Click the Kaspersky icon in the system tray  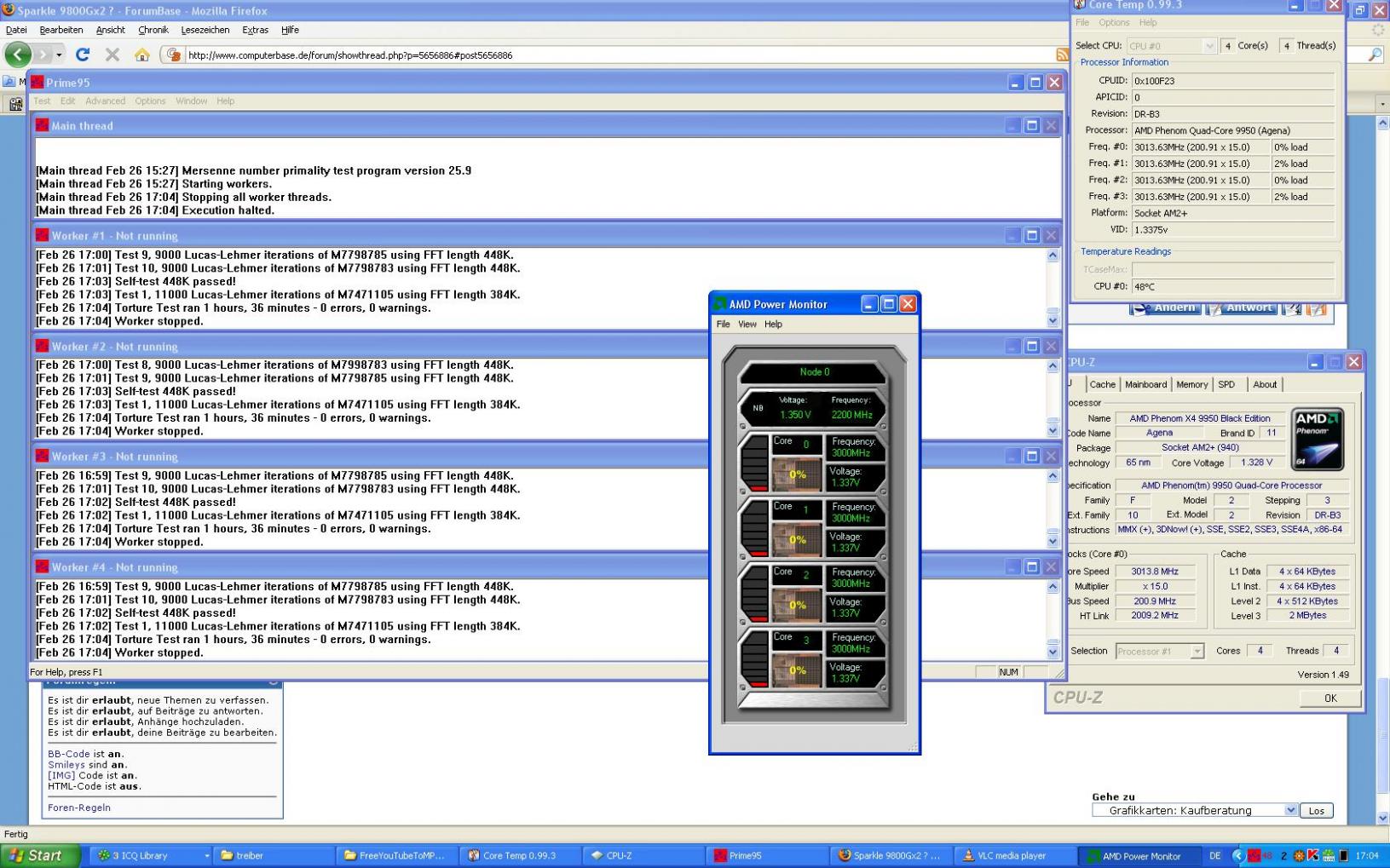(x=1312, y=855)
